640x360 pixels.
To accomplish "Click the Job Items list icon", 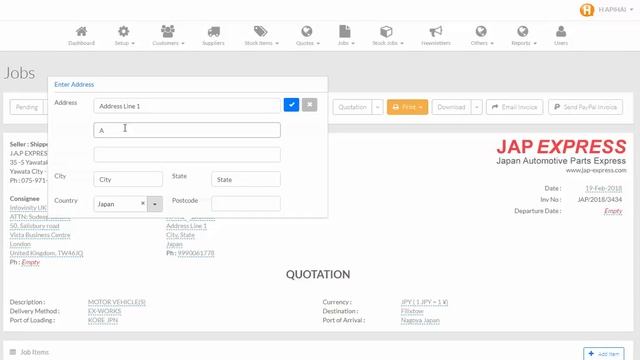I will pos(13,352).
